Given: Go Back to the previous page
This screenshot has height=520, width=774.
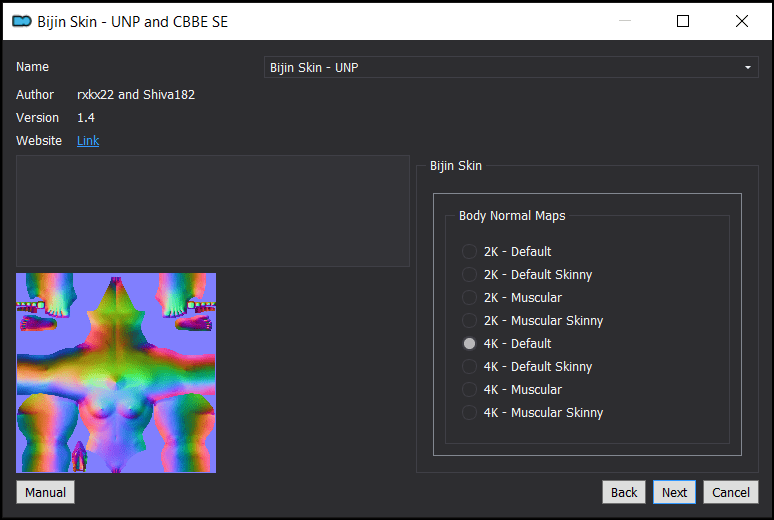Looking at the screenshot, I should [623, 492].
